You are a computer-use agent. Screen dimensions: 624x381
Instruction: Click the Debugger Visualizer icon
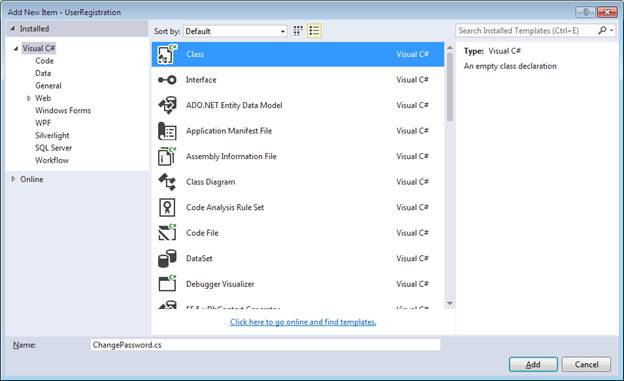(167, 284)
